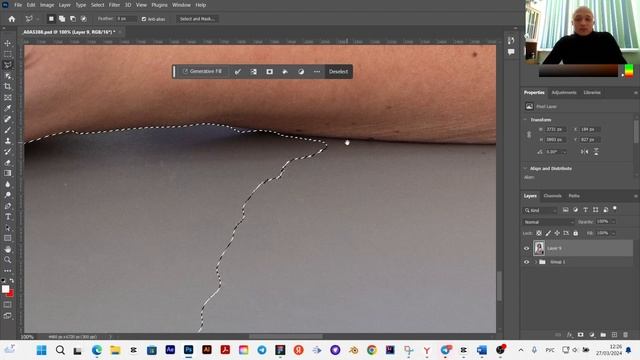Select the Eraser tool
The image size is (640, 360).
[x=7, y=162]
